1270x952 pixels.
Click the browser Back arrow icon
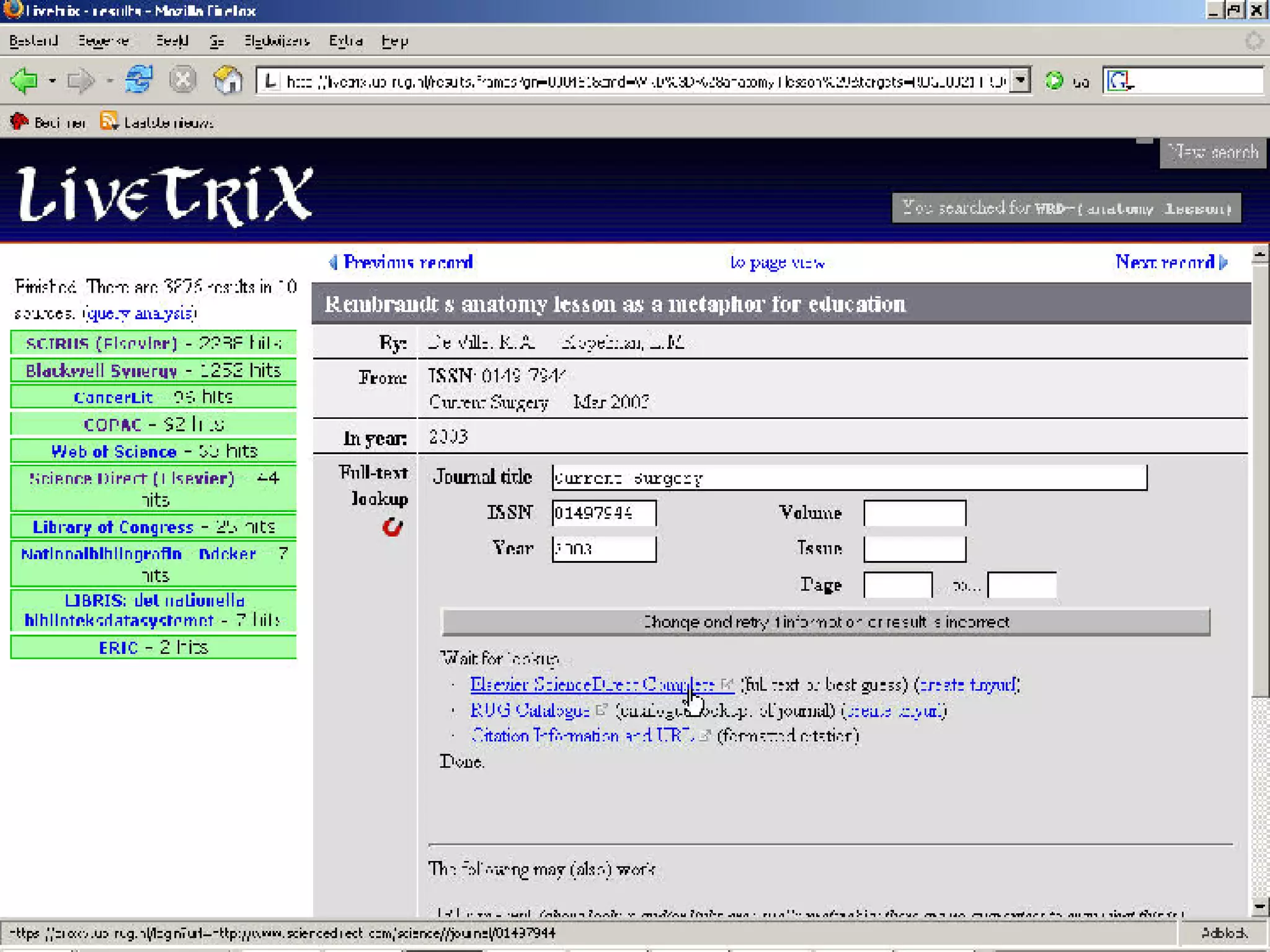click(x=25, y=81)
